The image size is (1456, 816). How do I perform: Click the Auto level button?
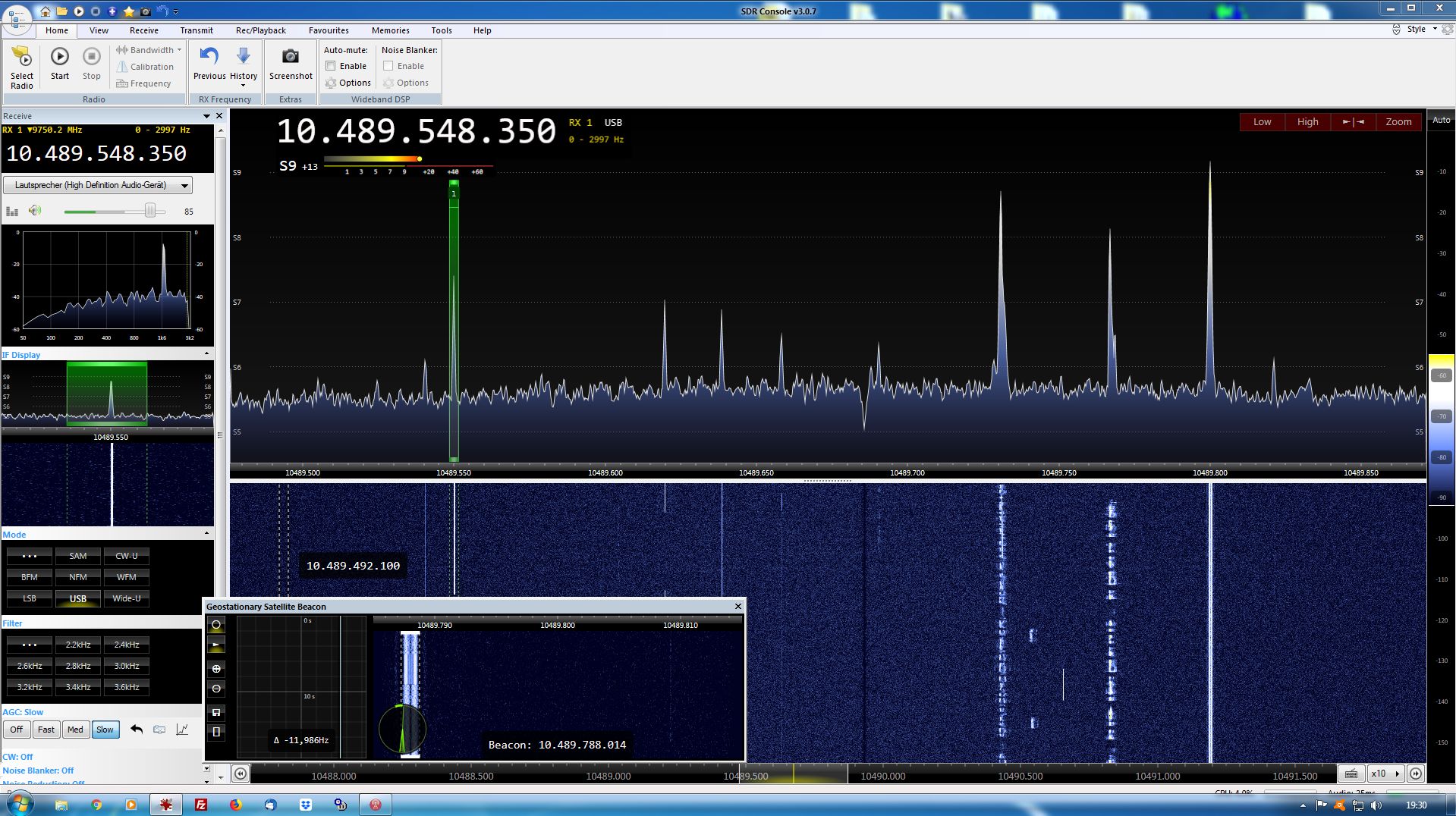[1441, 120]
